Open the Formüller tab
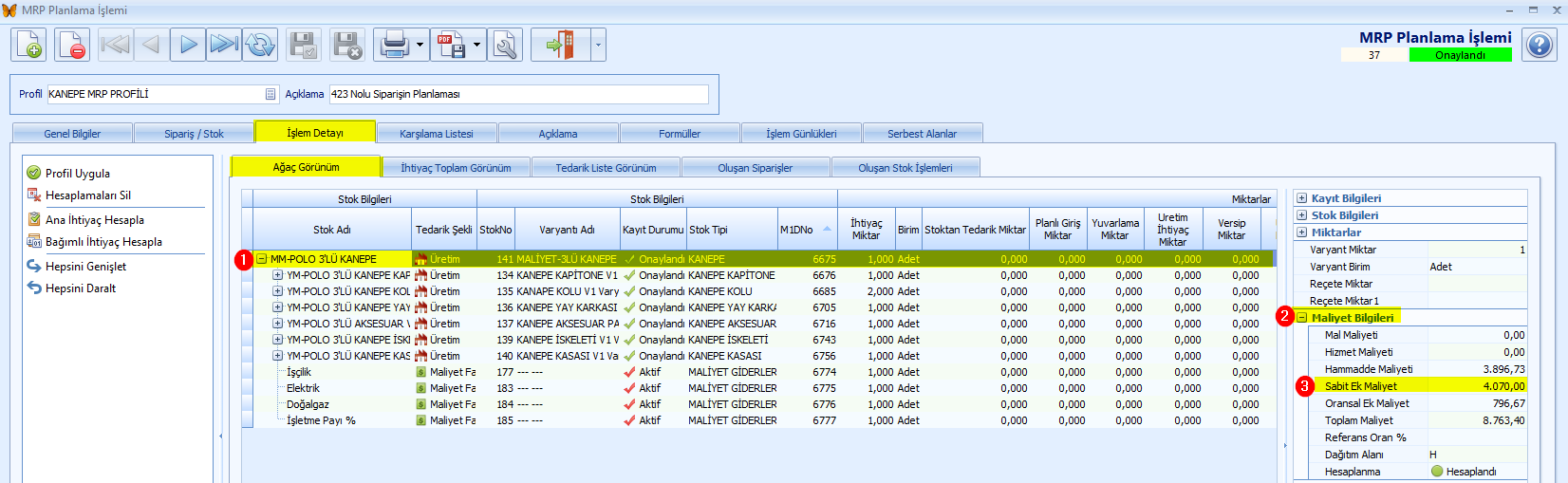 680,134
